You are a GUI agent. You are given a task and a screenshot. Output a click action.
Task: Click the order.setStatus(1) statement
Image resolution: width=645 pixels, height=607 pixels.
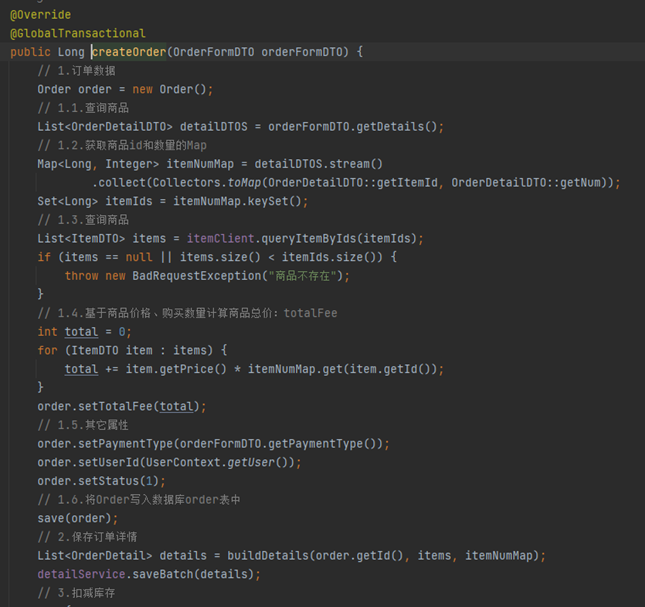(x=101, y=481)
